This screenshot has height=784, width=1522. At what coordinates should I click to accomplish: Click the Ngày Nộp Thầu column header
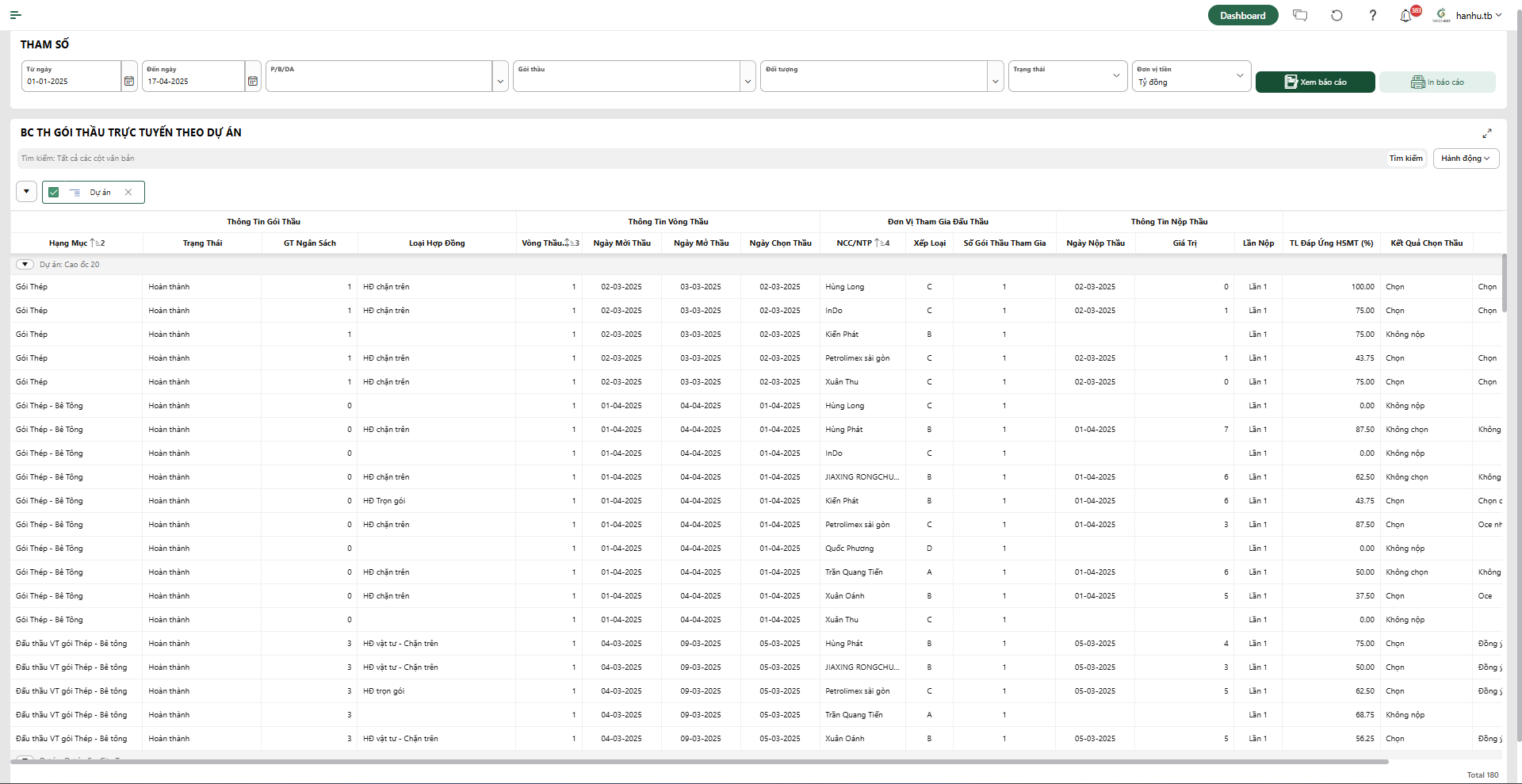(x=1096, y=243)
